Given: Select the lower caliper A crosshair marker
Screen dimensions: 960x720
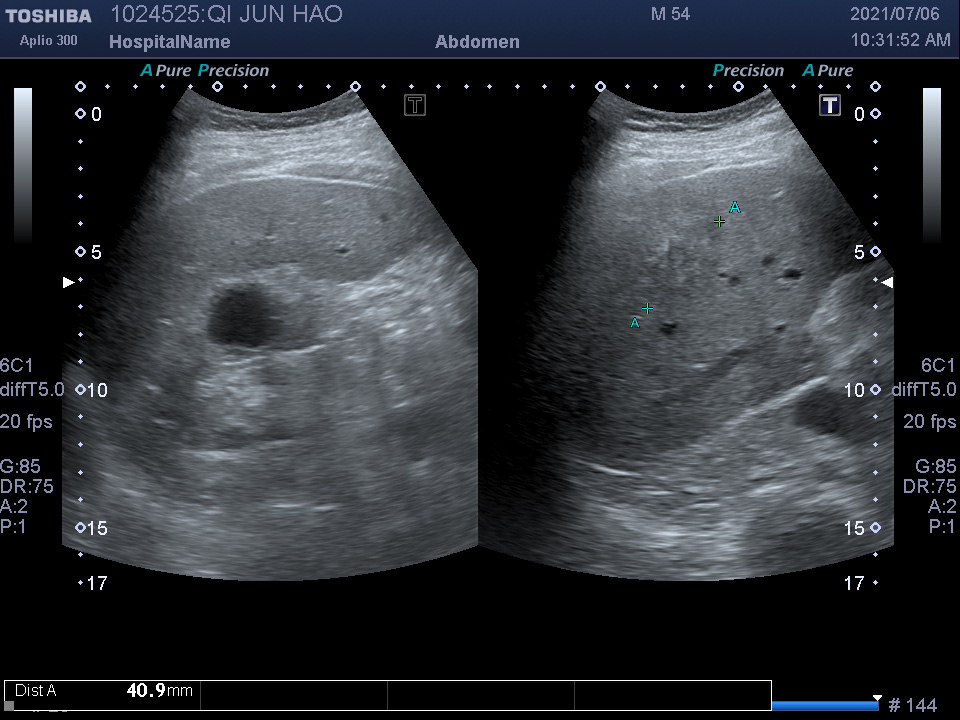Looking at the screenshot, I should pos(647,308).
